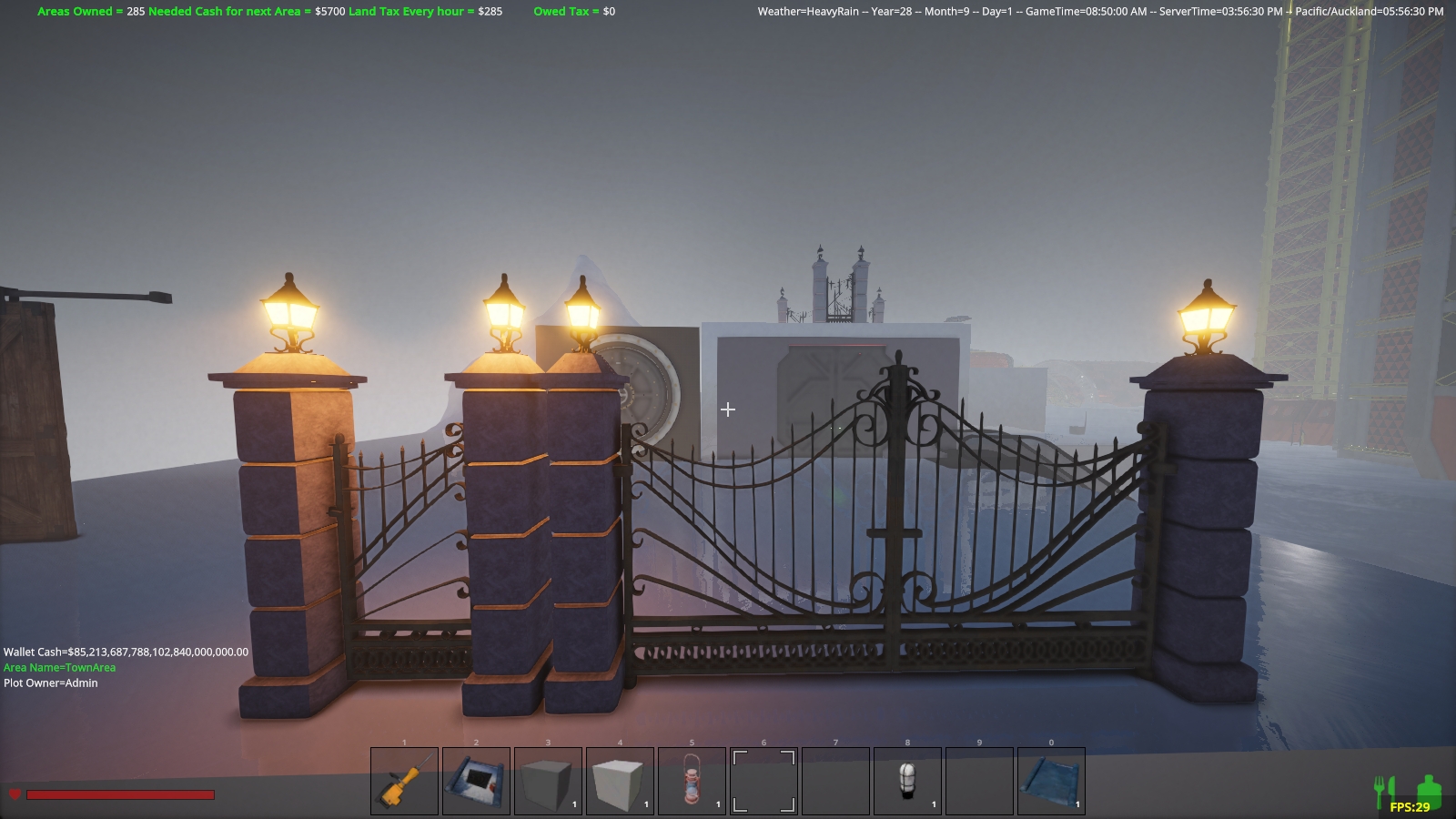This screenshot has width=1456, height=819.
Task: Click the Owed Tax value at top
Action: click(574, 12)
